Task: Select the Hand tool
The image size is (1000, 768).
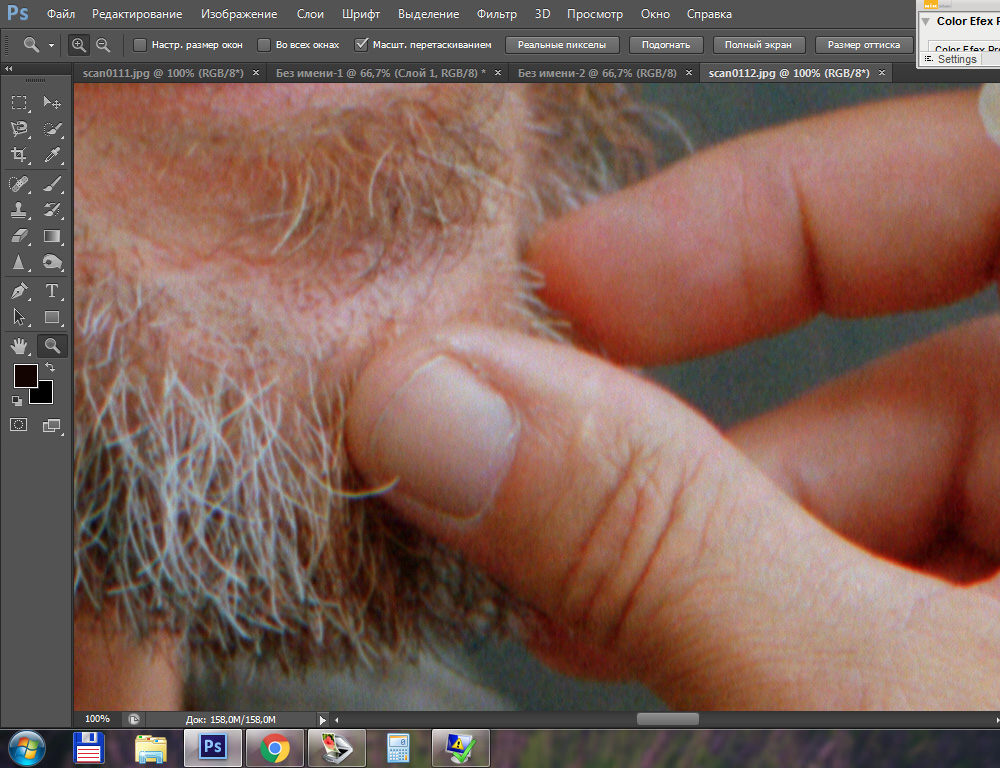Action: click(x=19, y=346)
